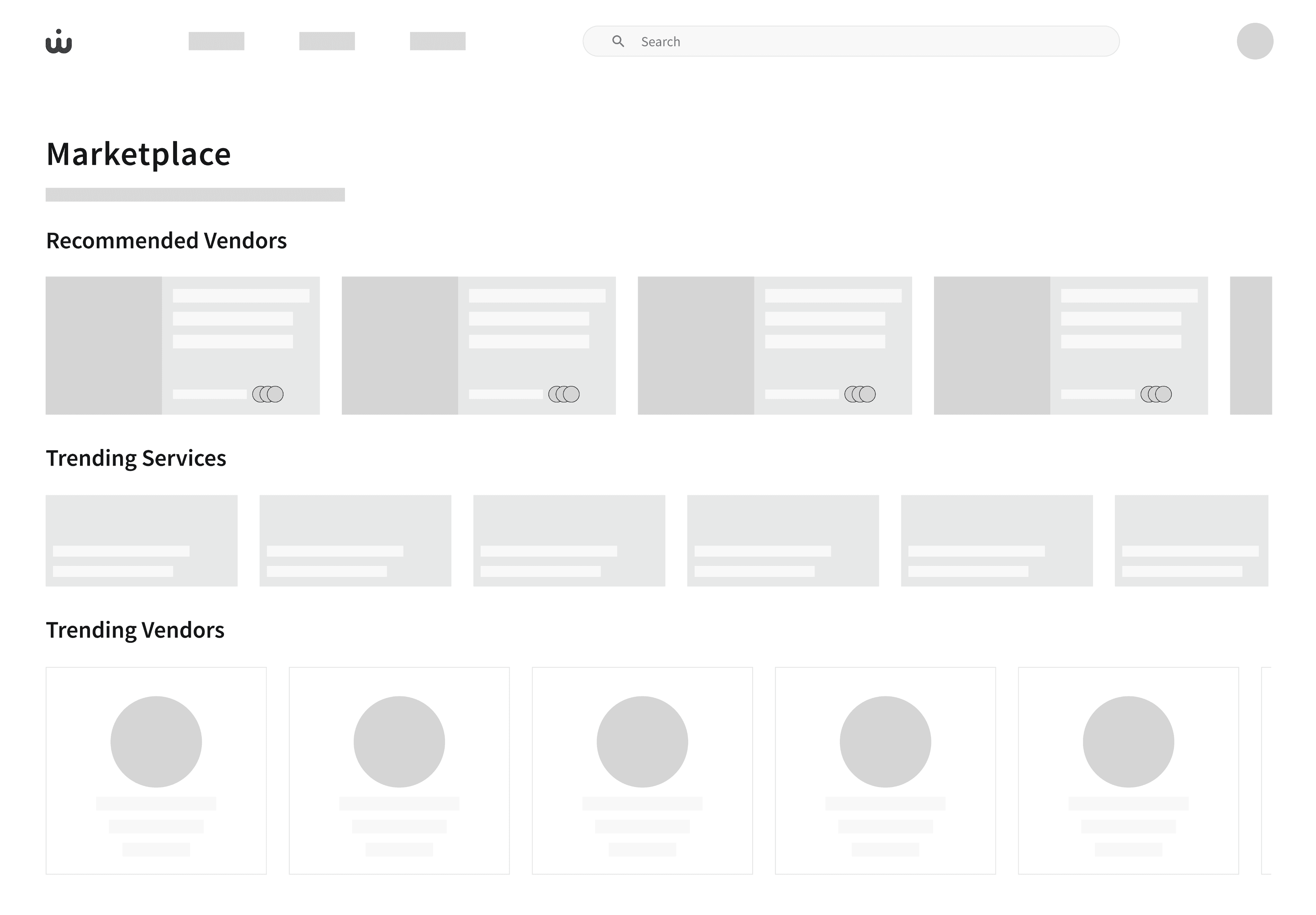The width and height of the screenshot is (1316, 915).
Task: Click third trending vendor's round avatar
Action: pyautogui.click(x=642, y=741)
